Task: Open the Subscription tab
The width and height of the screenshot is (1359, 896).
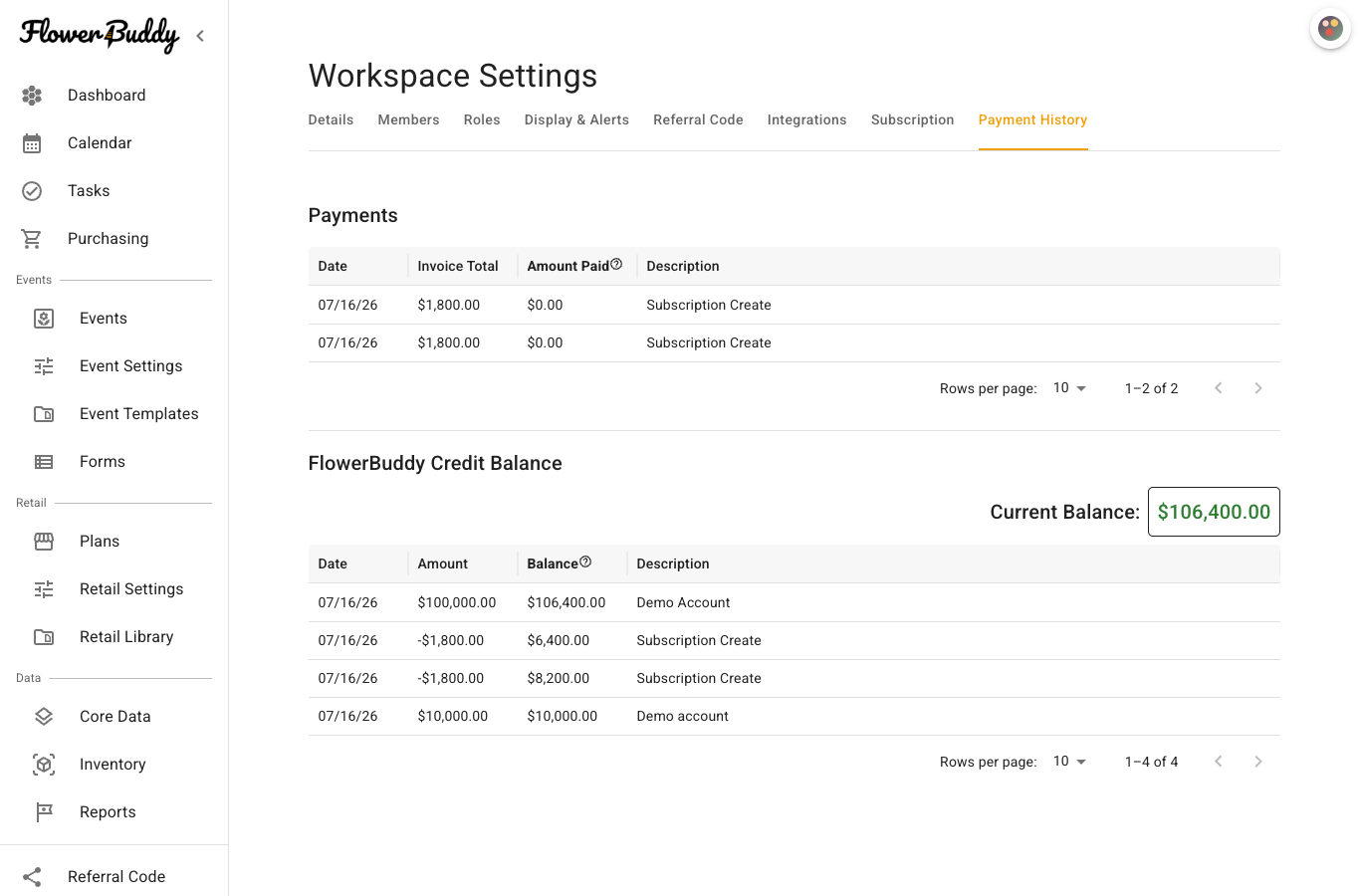Action: (x=912, y=119)
